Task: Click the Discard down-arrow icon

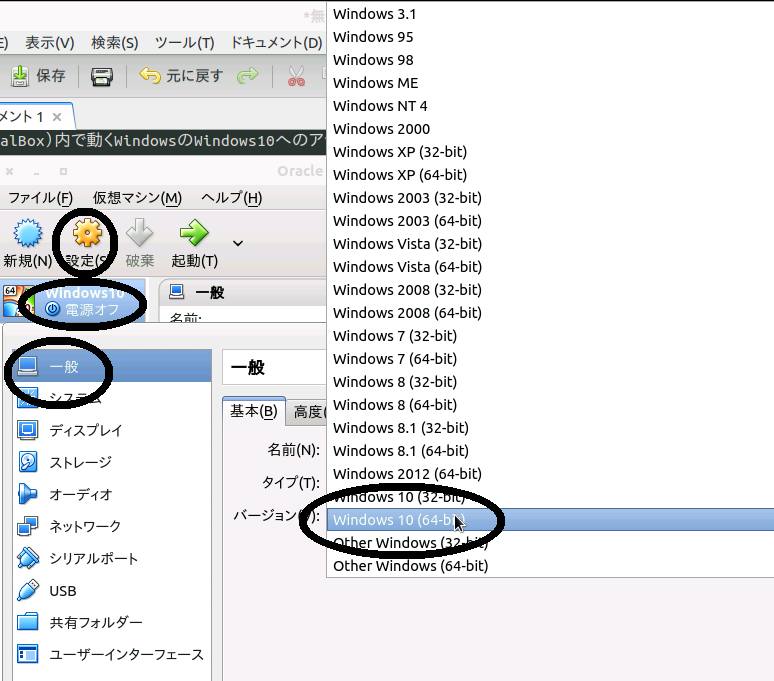Action: 140,232
